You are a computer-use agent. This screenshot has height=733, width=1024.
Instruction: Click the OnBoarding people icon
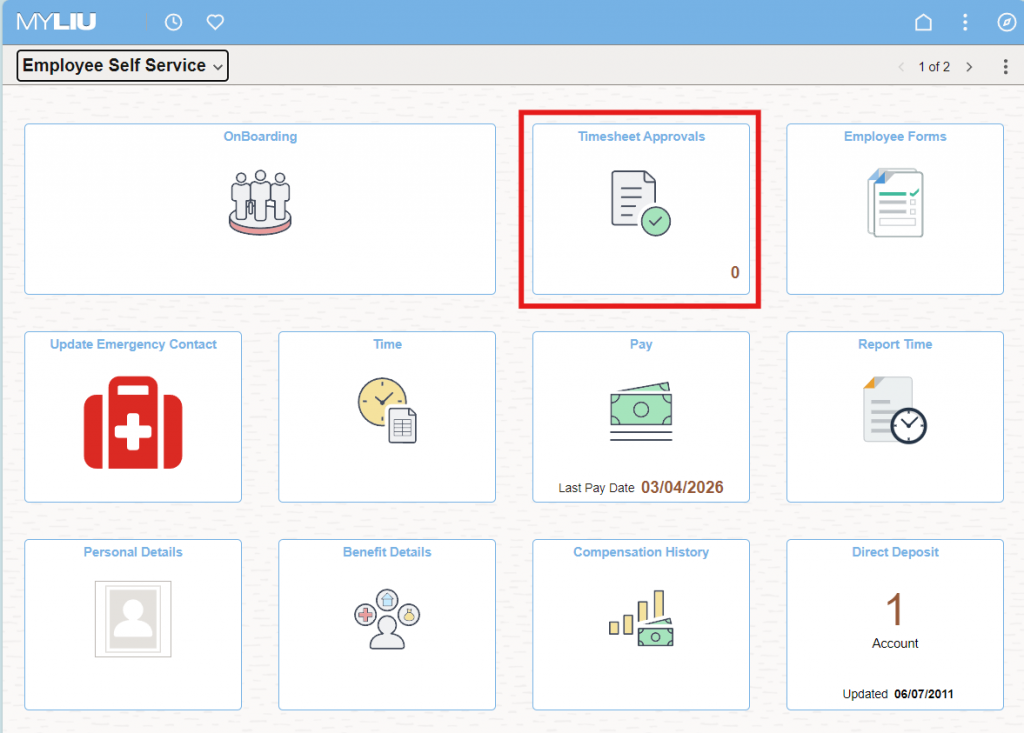coord(260,202)
